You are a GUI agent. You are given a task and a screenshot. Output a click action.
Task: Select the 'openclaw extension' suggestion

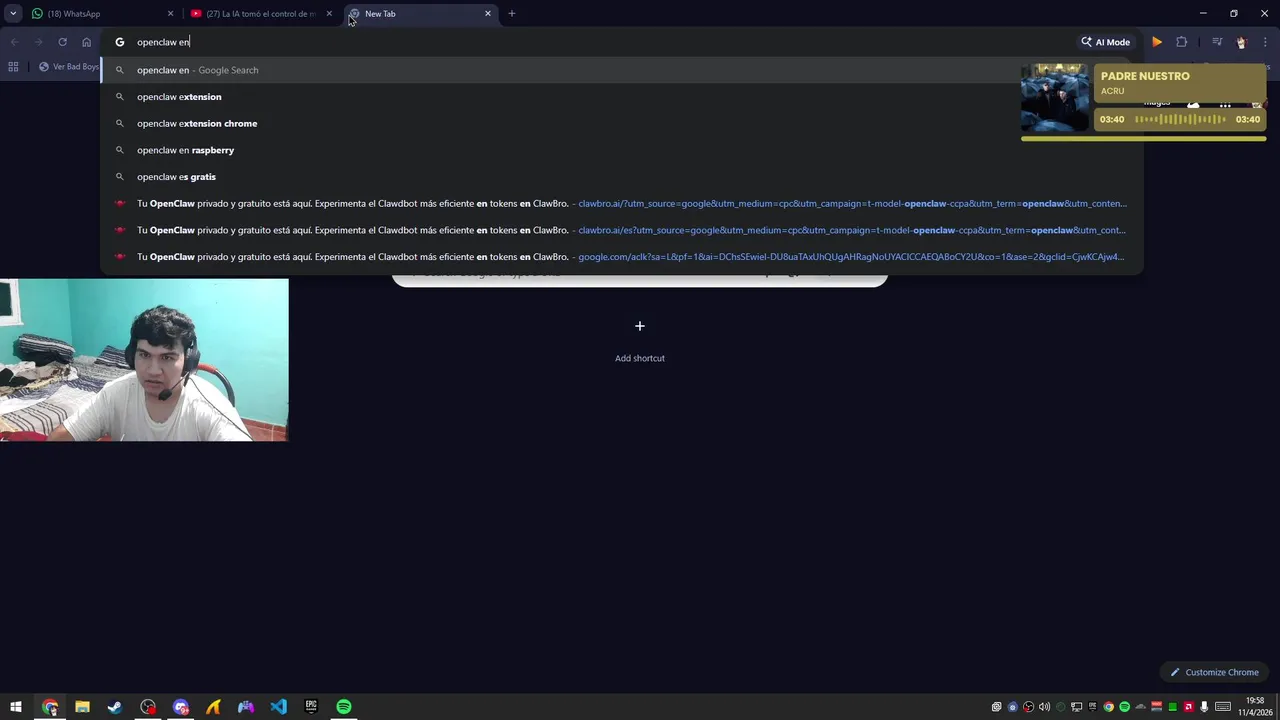click(621, 97)
